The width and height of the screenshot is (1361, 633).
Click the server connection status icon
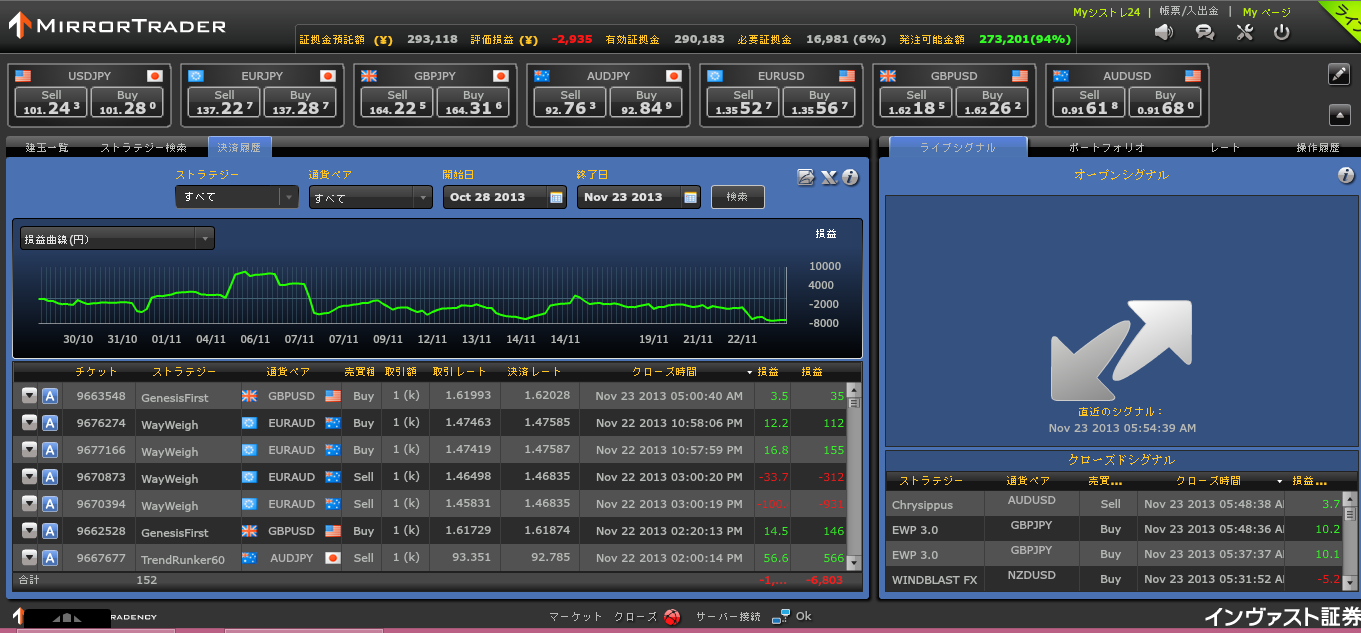click(781, 616)
